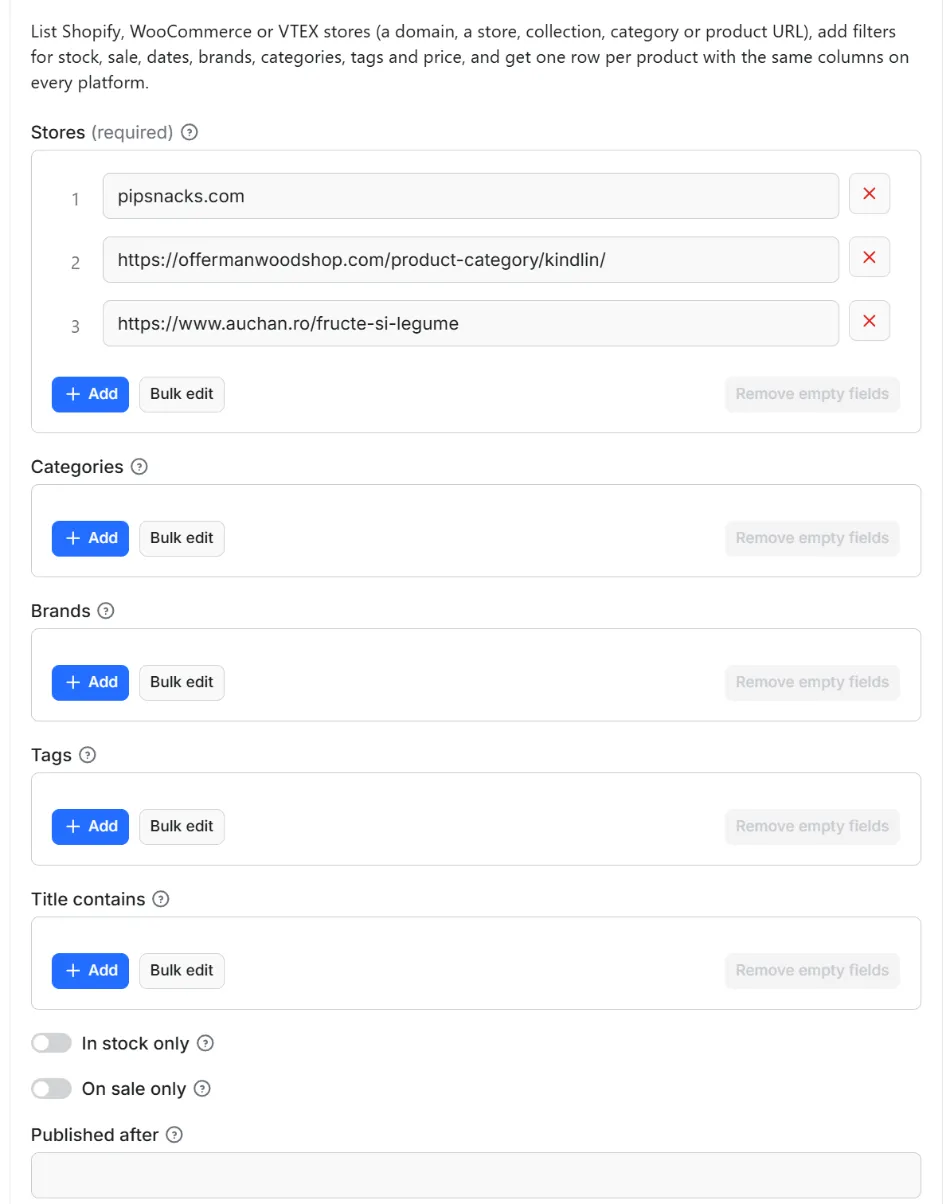Image resolution: width=952 pixels, height=1204 pixels.
Task: Click the "On sale only" label
Action: (134, 1088)
